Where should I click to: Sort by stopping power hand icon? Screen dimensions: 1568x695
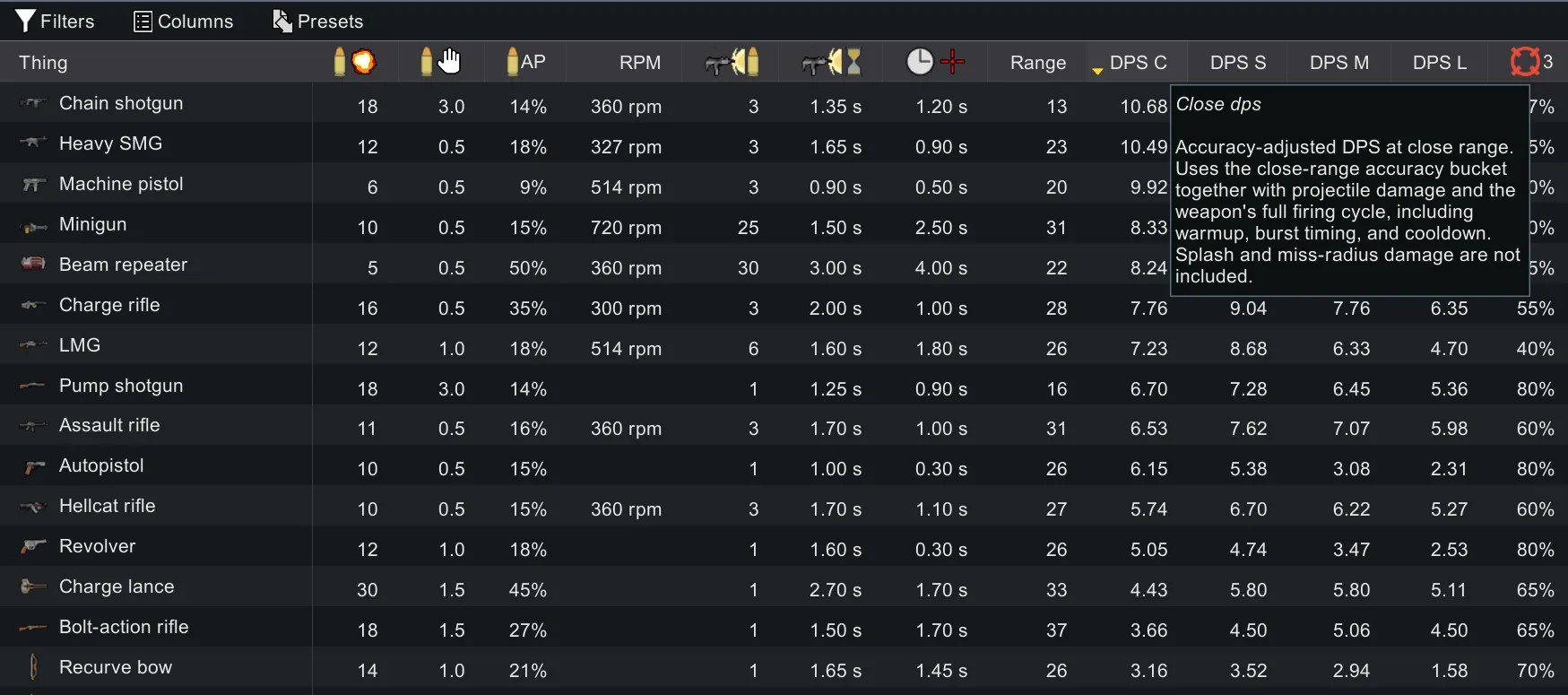tap(440, 62)
